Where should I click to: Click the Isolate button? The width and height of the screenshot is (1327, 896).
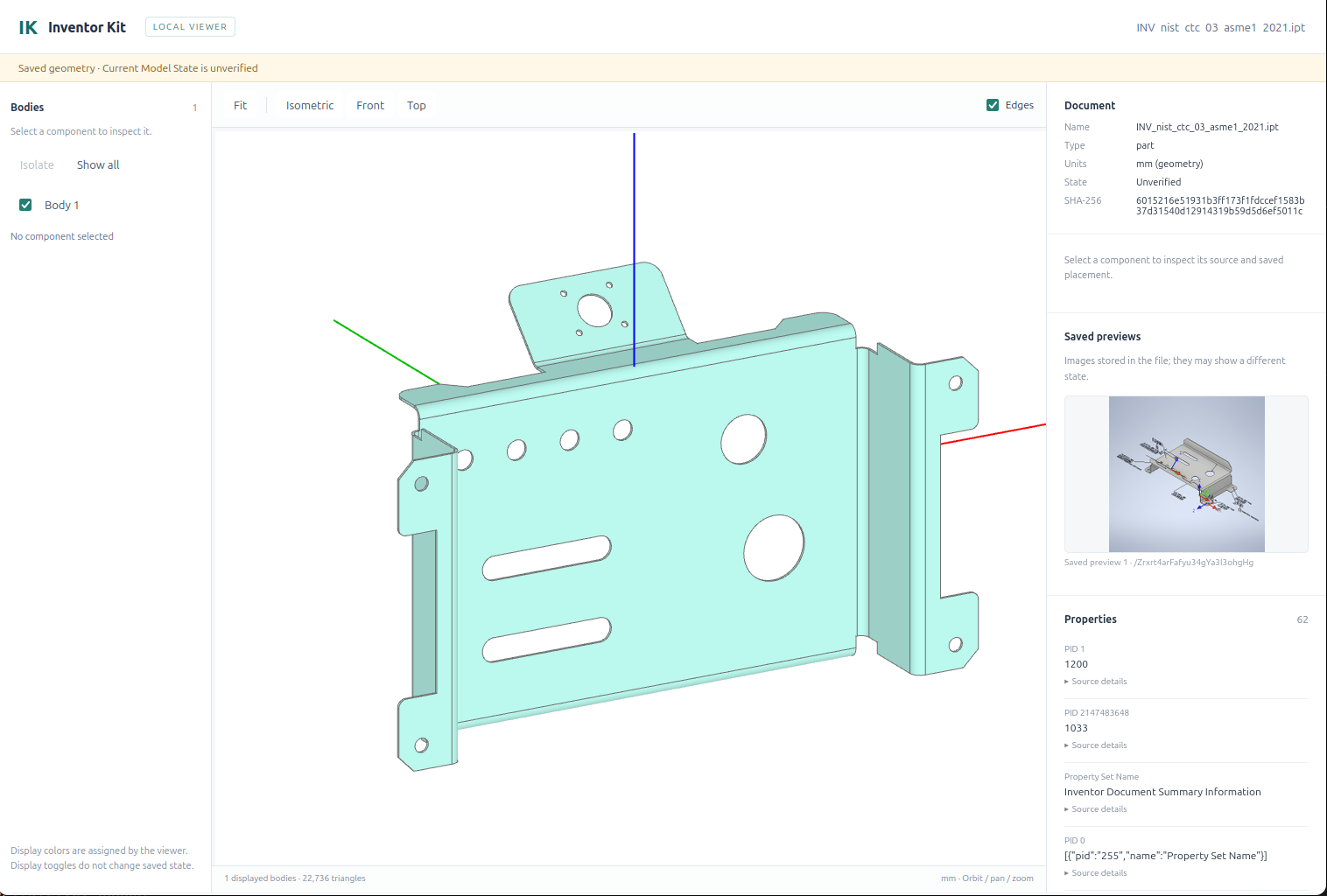pyautogui.click(x=37, y=164)
